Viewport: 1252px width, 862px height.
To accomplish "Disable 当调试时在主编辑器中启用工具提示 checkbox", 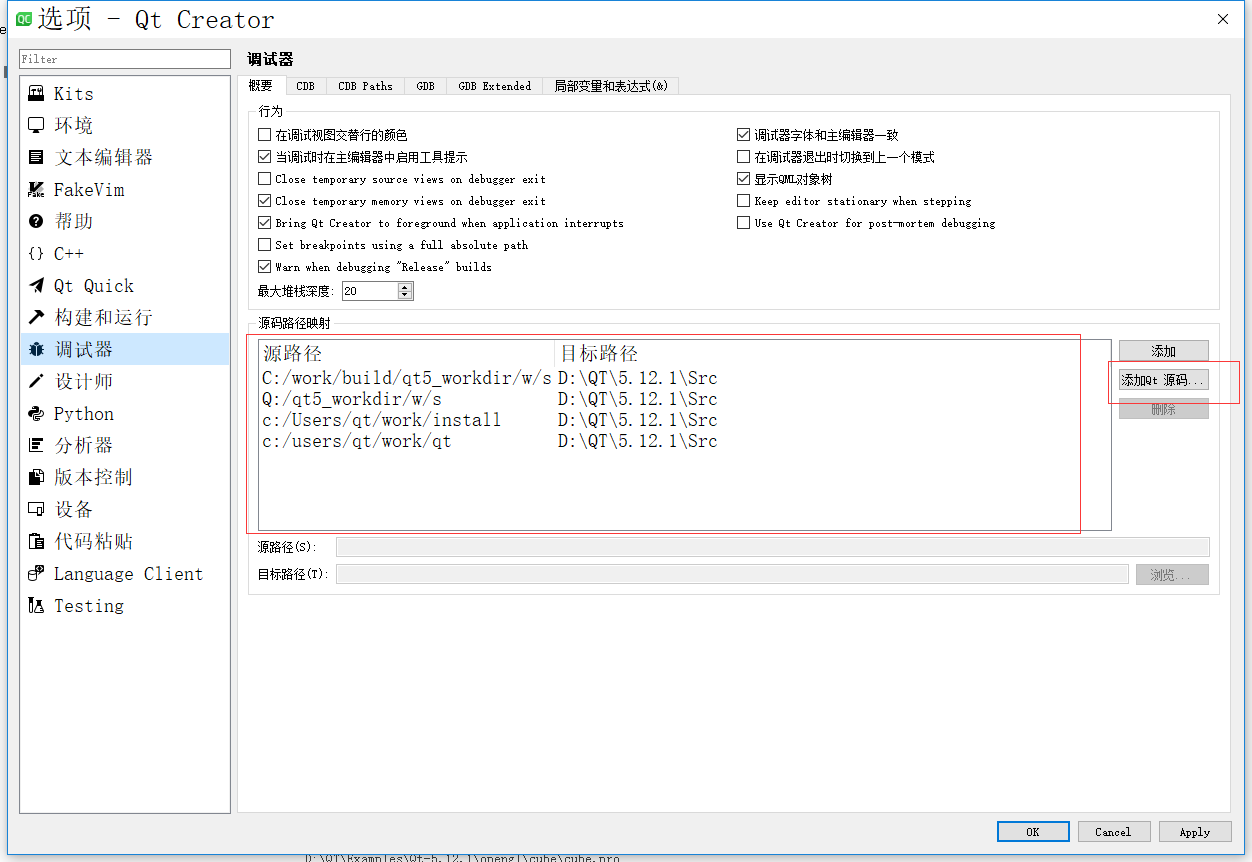I will coord(265,157).
